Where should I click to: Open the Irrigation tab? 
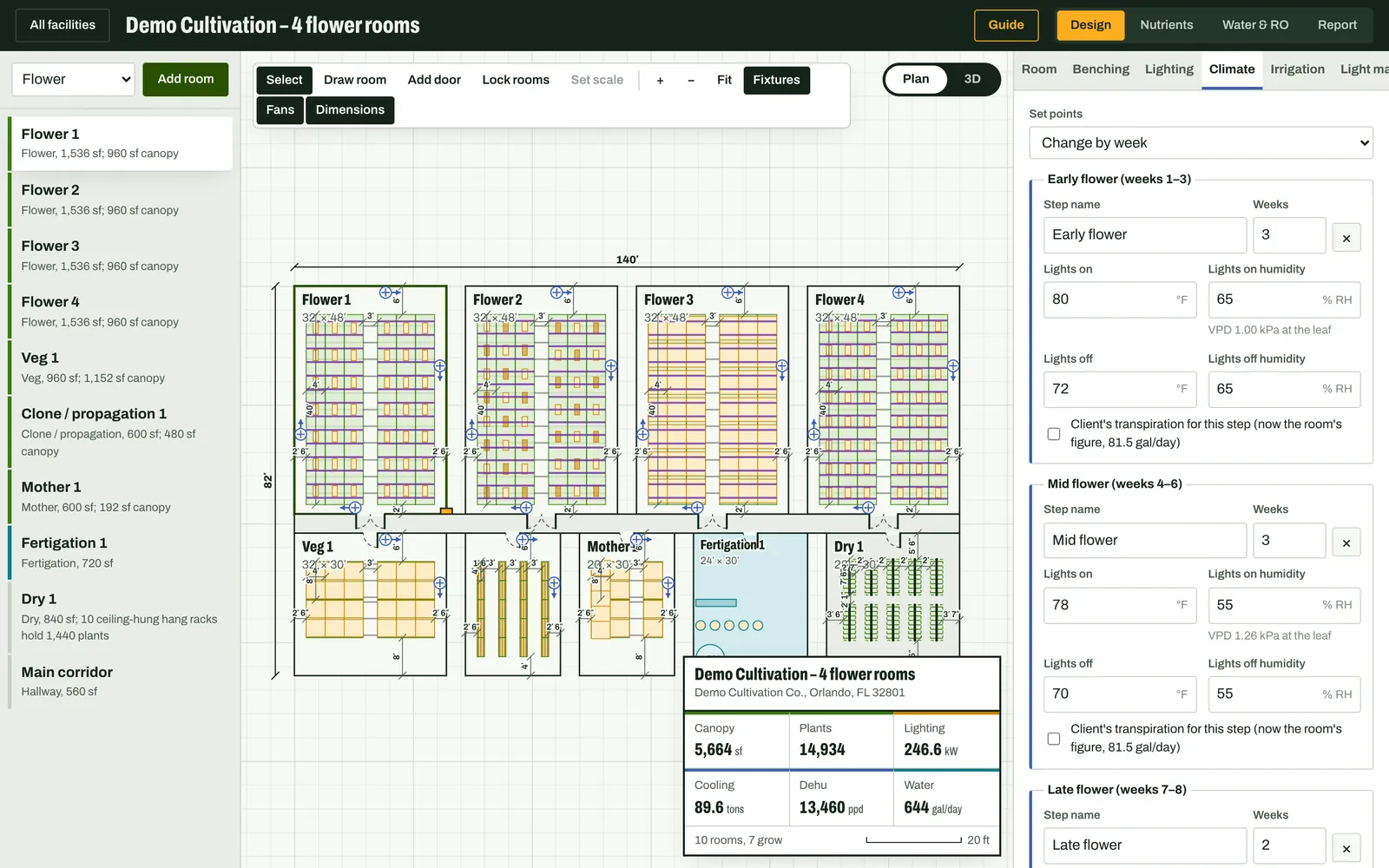(1297, 69)
